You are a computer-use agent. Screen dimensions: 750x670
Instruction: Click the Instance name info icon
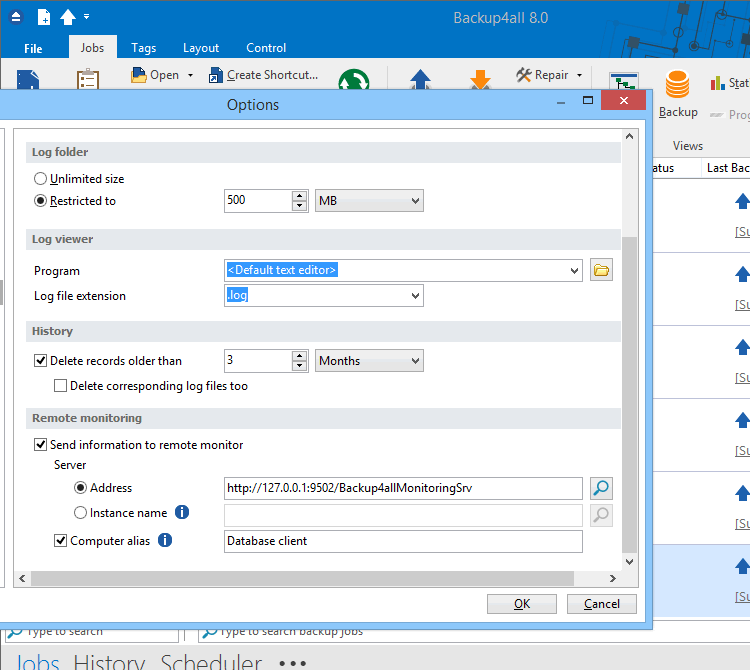pos(182,512)
